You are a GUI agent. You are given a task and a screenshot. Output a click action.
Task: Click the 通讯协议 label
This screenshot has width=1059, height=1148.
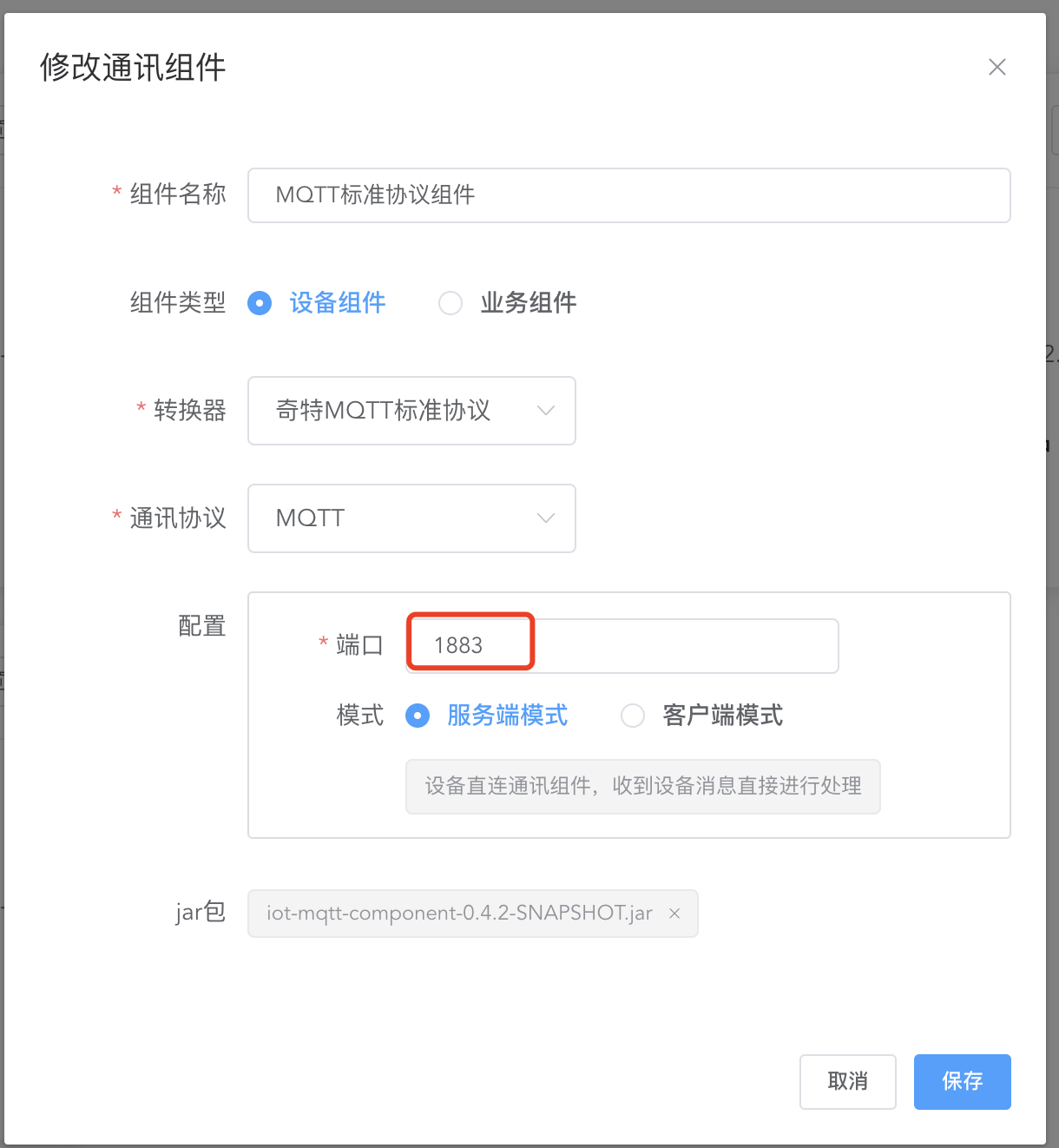[178, 518]
